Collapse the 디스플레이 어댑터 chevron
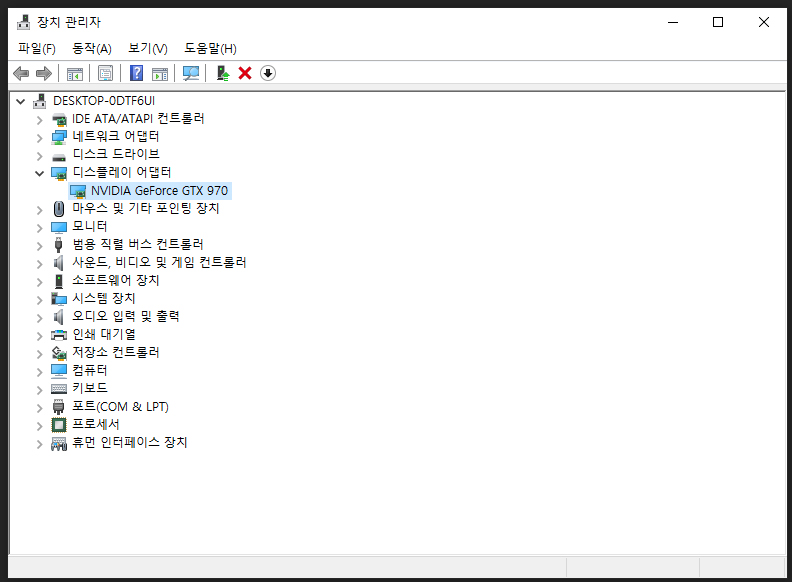The width and height of the screenshot is (792, 582). point(39,174)
